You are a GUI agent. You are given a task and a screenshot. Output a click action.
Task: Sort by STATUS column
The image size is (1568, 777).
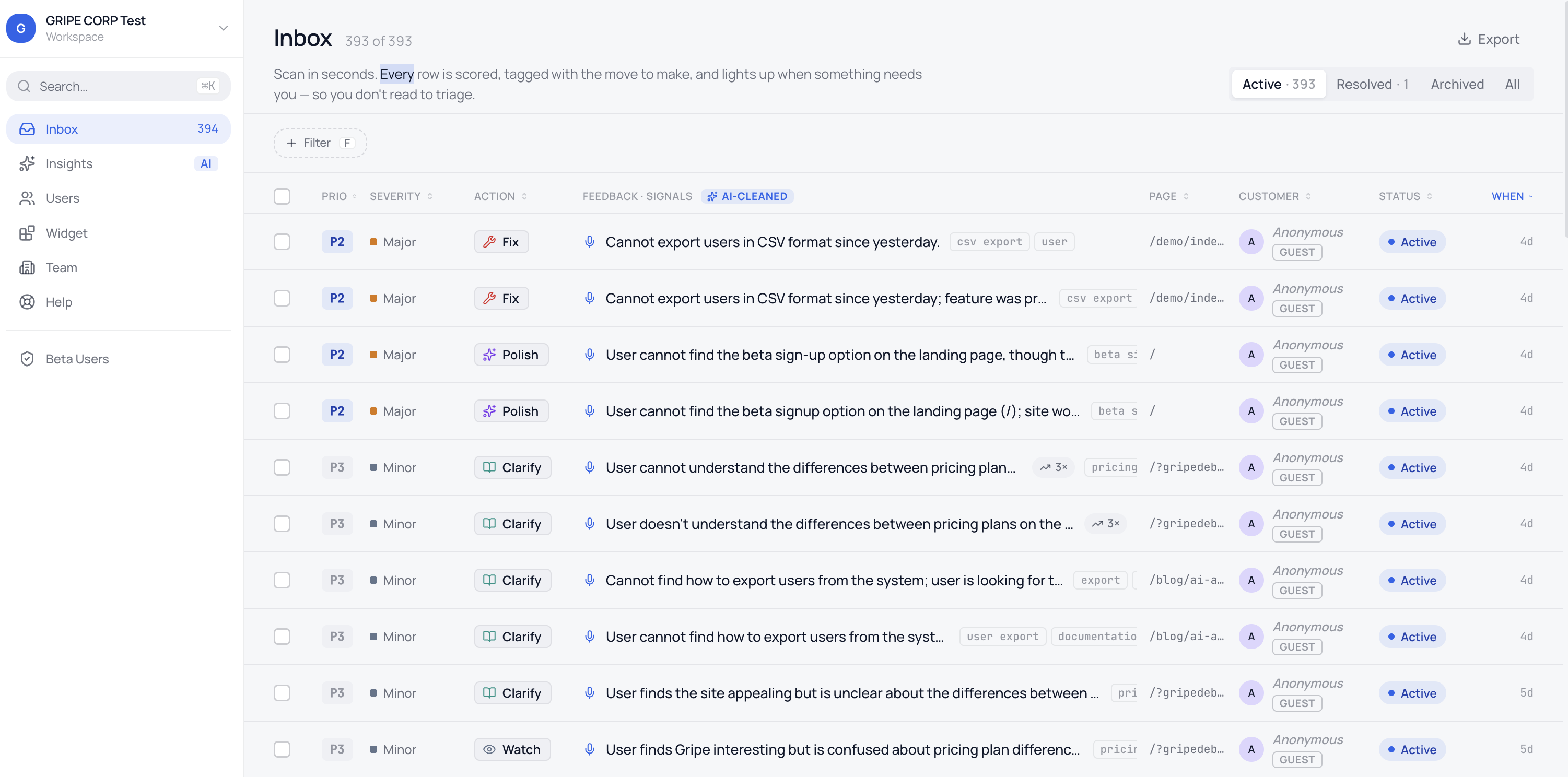pyautogui.click(x=1406, y=196)
